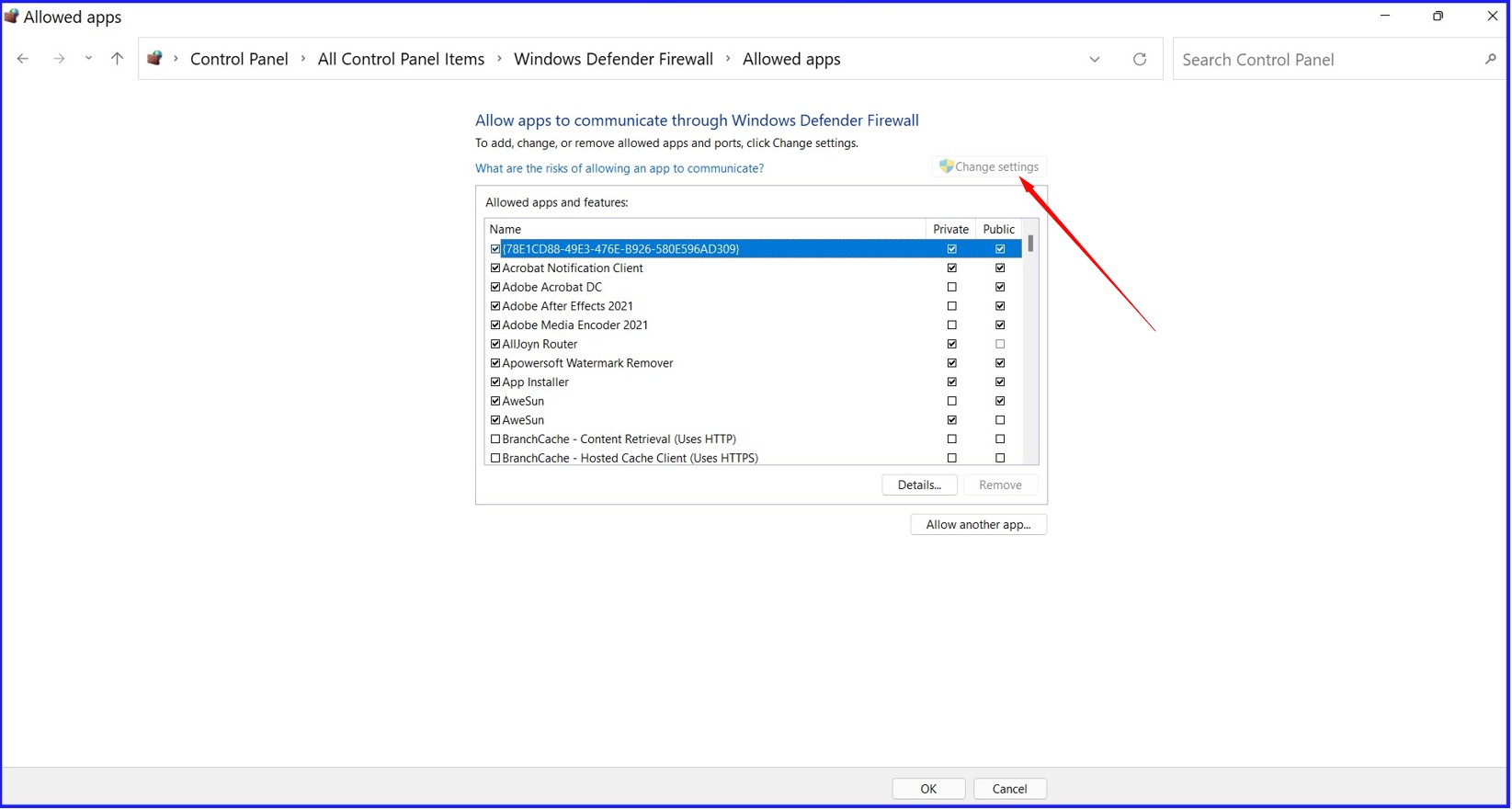Viewport: 1512px width, 810px height.
Task: Uncheck App Installer name checkbox
Action: (x=495, y=382)
